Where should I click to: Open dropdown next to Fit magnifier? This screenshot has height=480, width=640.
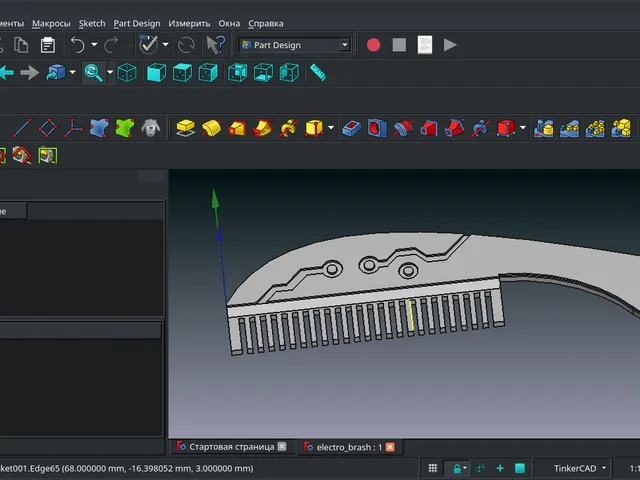(110, 73)
